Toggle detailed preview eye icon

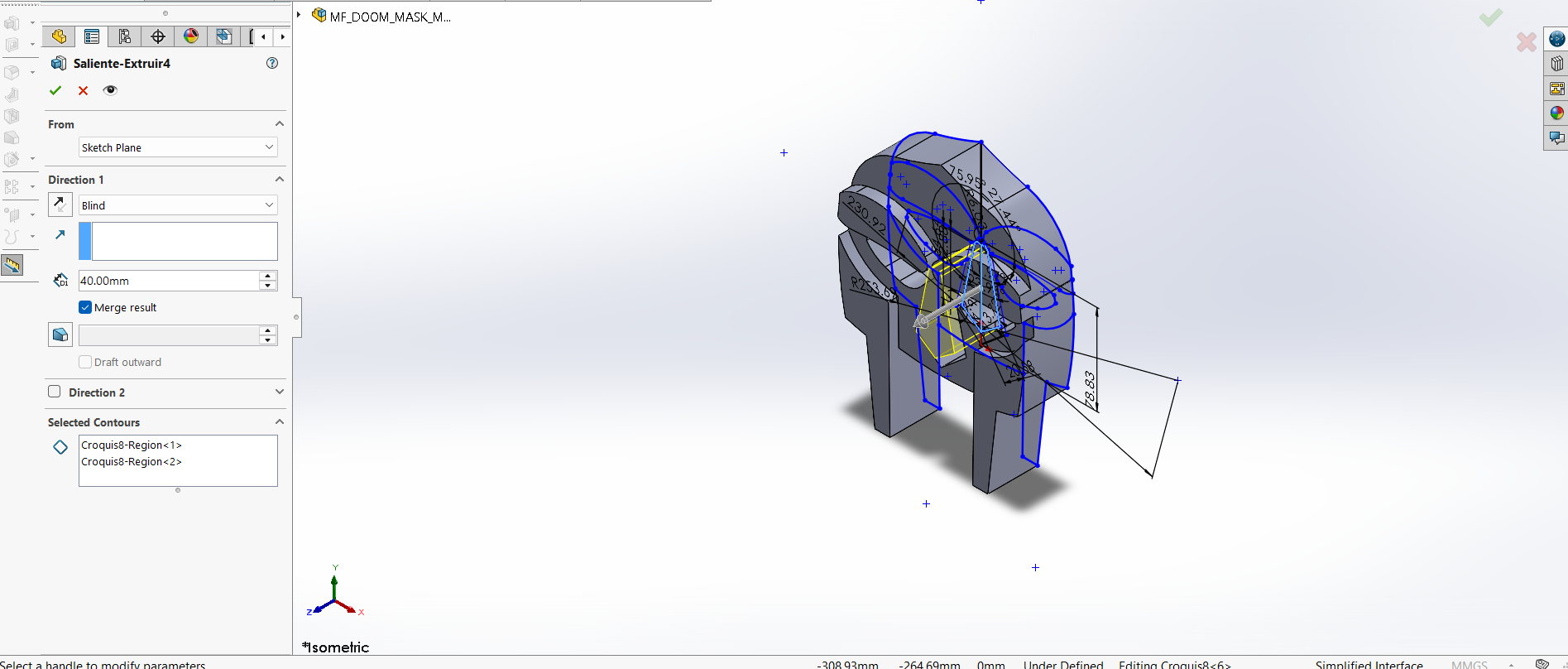[110, 90]
